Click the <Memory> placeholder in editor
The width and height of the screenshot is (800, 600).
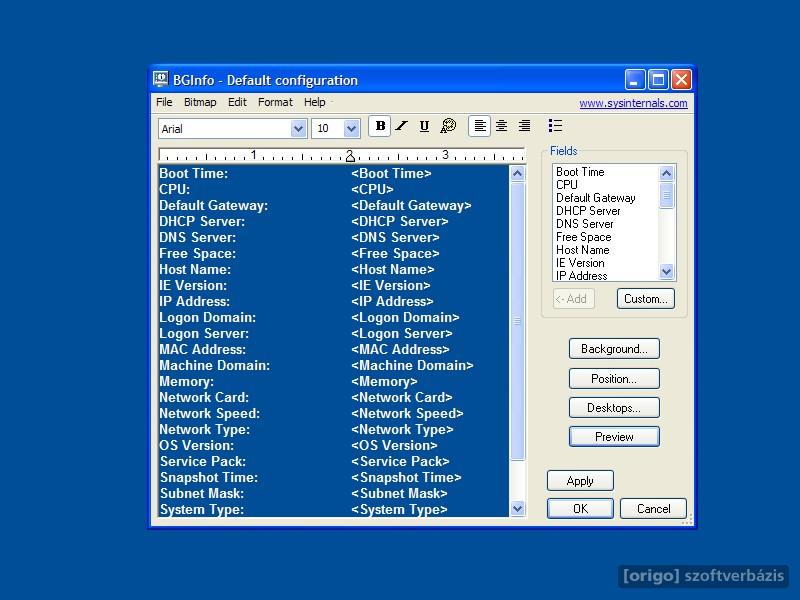click(384, 382)
